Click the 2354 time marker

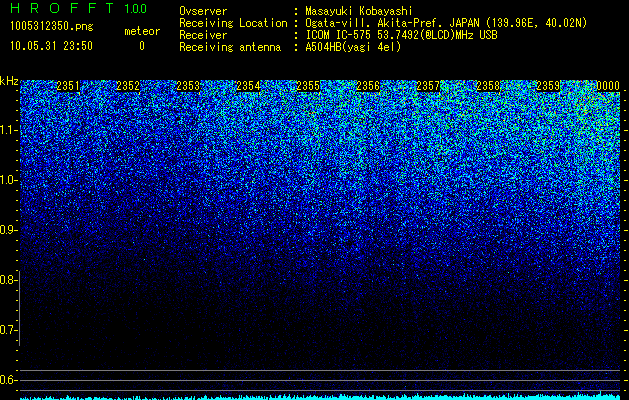pyautogui.click(x=248, y=86)
